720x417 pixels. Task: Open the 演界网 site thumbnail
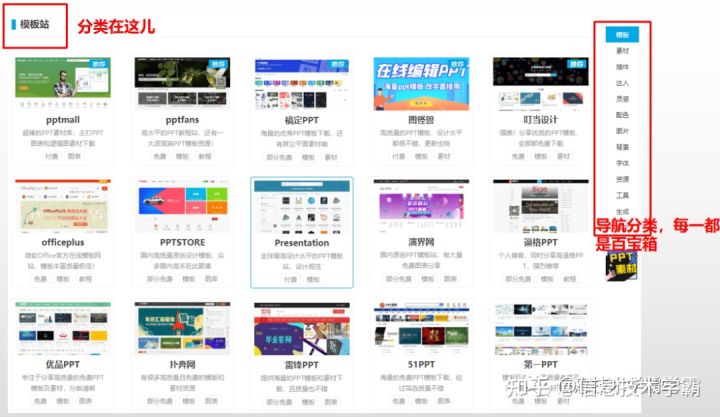421,206
